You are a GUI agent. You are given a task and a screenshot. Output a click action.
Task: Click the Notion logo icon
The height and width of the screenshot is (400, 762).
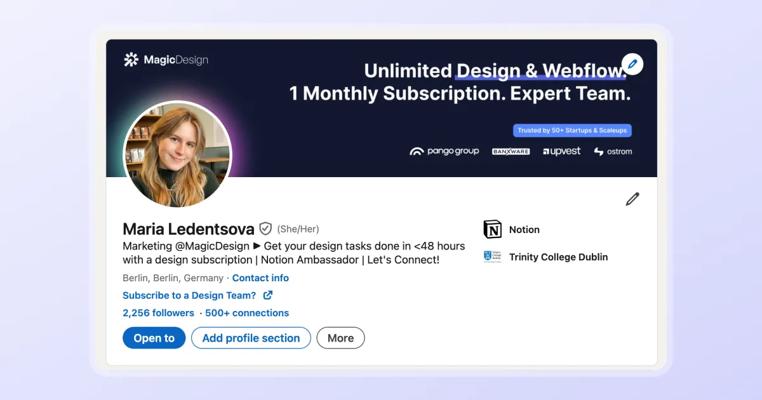point(492,229)
